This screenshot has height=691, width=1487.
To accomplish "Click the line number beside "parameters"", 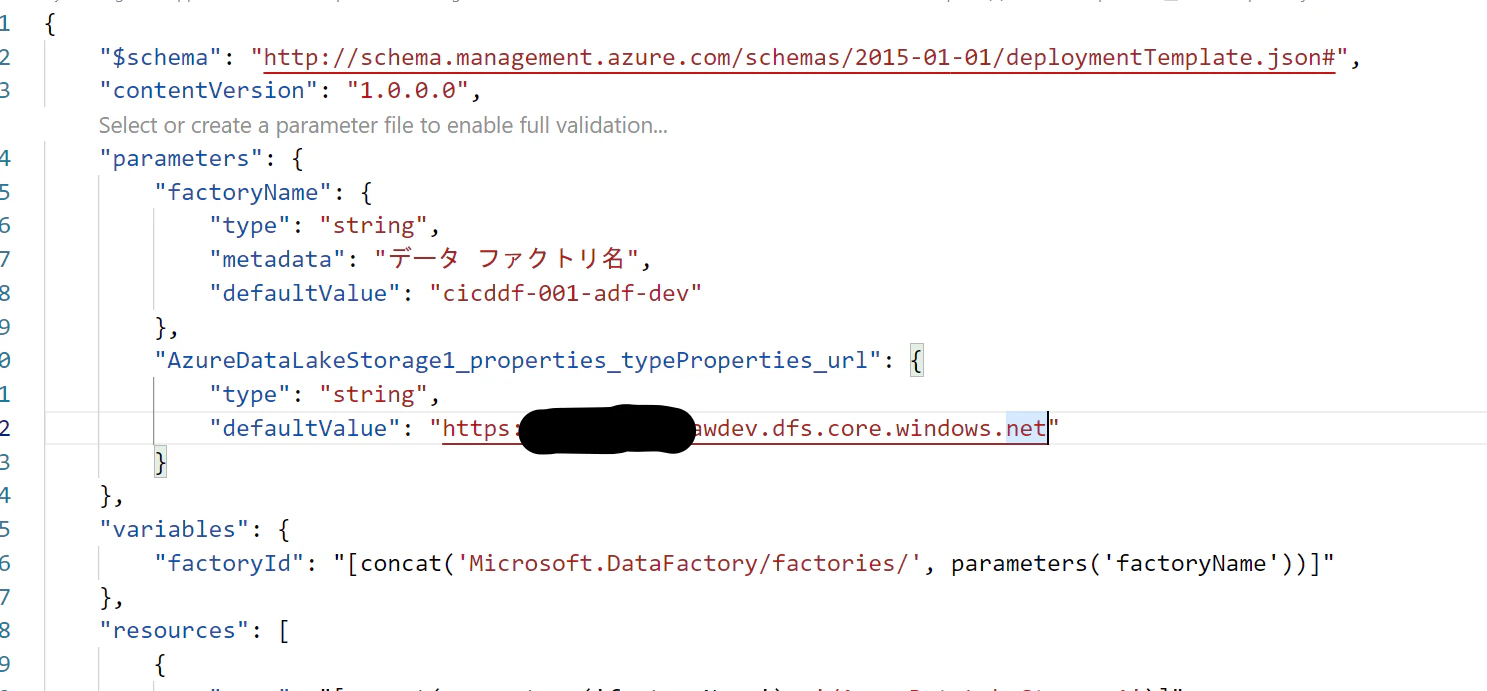I will pyautogui.click(x=5, y=158).
